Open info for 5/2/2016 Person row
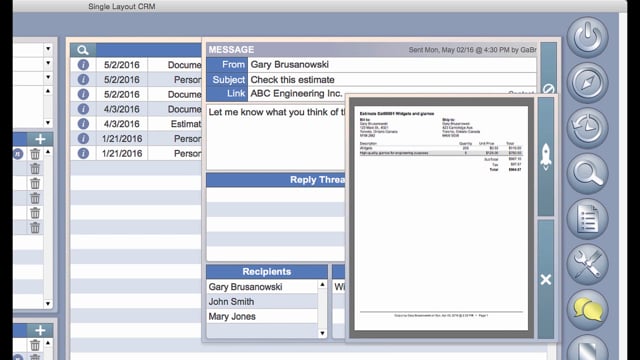Viewport: 640px width, 360px height. (x=83, y=80)
